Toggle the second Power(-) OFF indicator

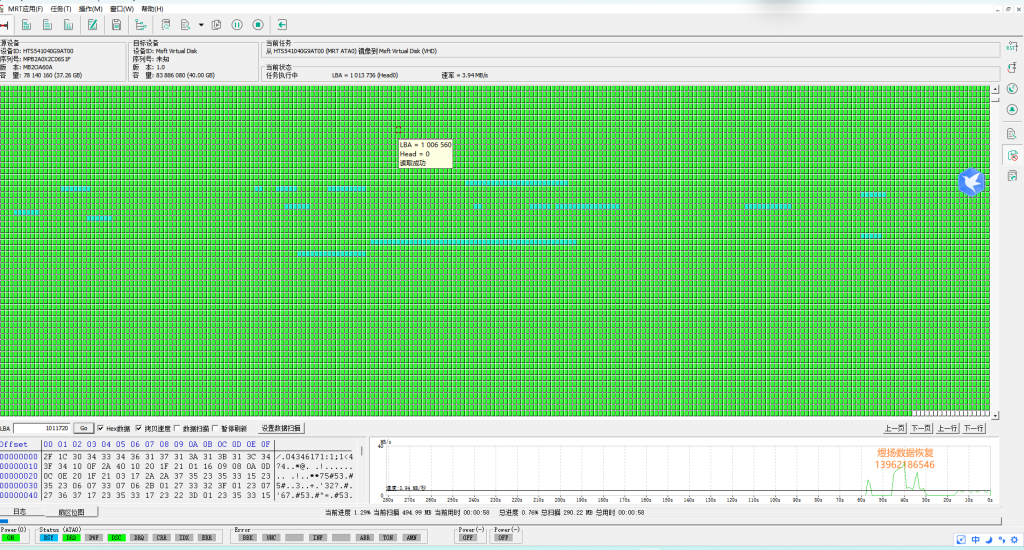504,538
